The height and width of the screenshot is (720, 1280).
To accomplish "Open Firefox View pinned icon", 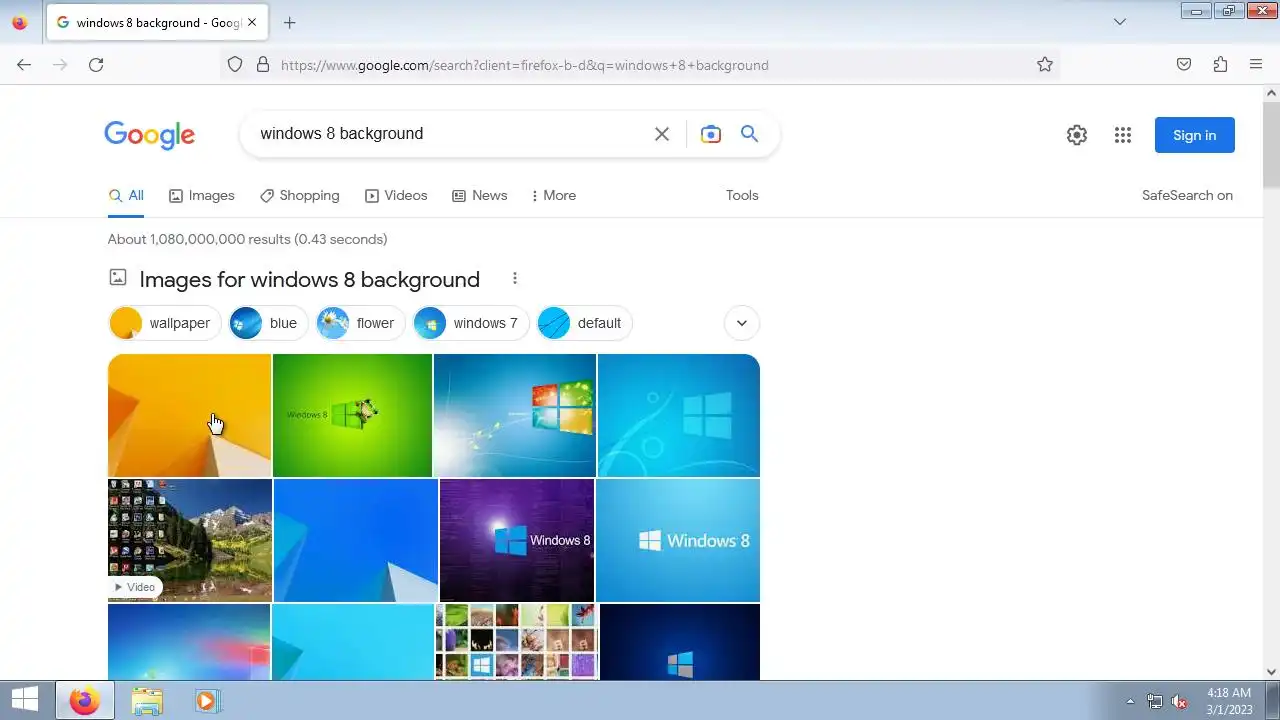I will 19,22.
